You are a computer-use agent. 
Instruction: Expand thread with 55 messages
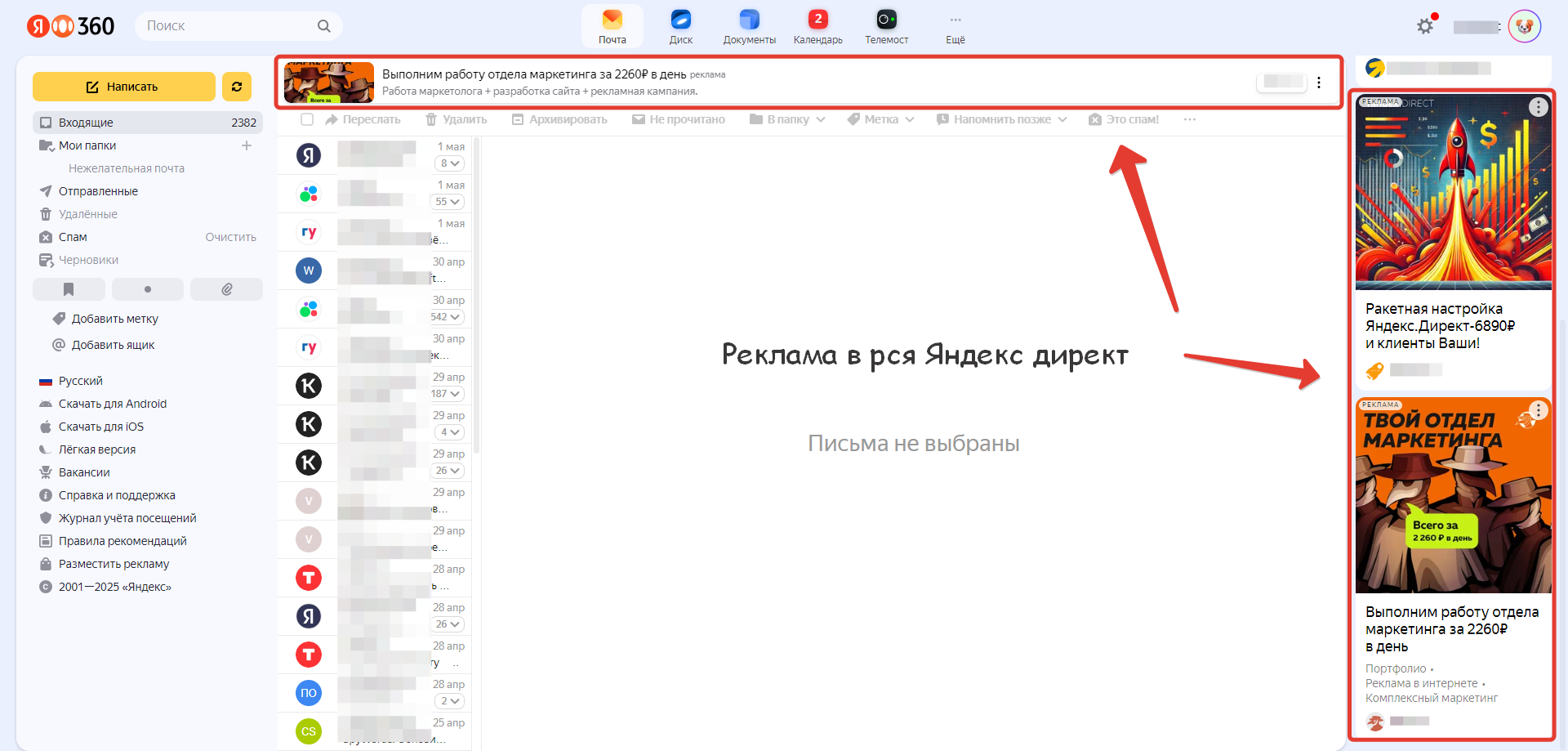tap(448, 202)
